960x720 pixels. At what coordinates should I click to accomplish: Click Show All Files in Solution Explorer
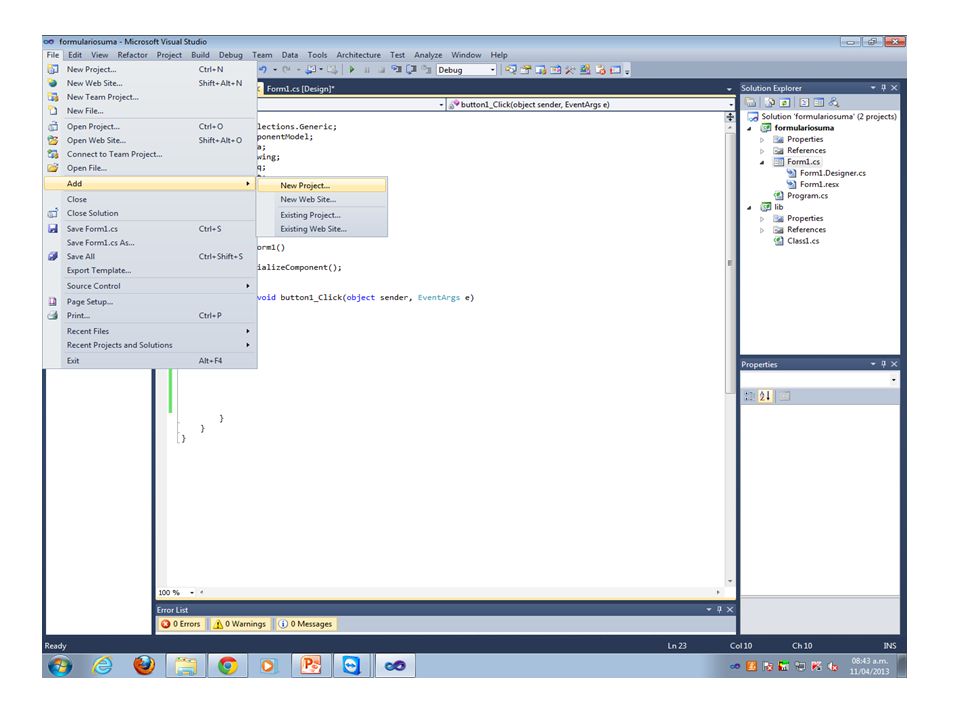tap(771, 103)
